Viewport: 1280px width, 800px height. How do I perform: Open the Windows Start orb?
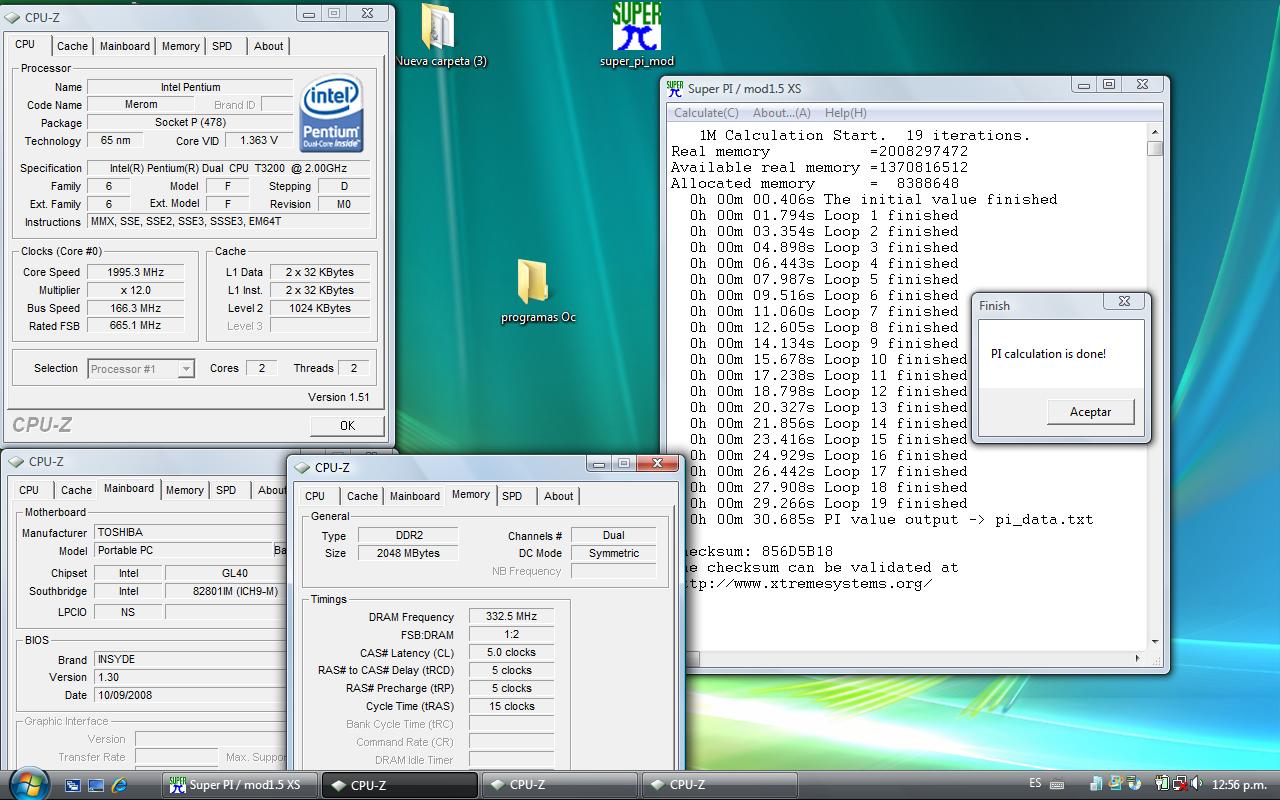click(x=27, y=783)
